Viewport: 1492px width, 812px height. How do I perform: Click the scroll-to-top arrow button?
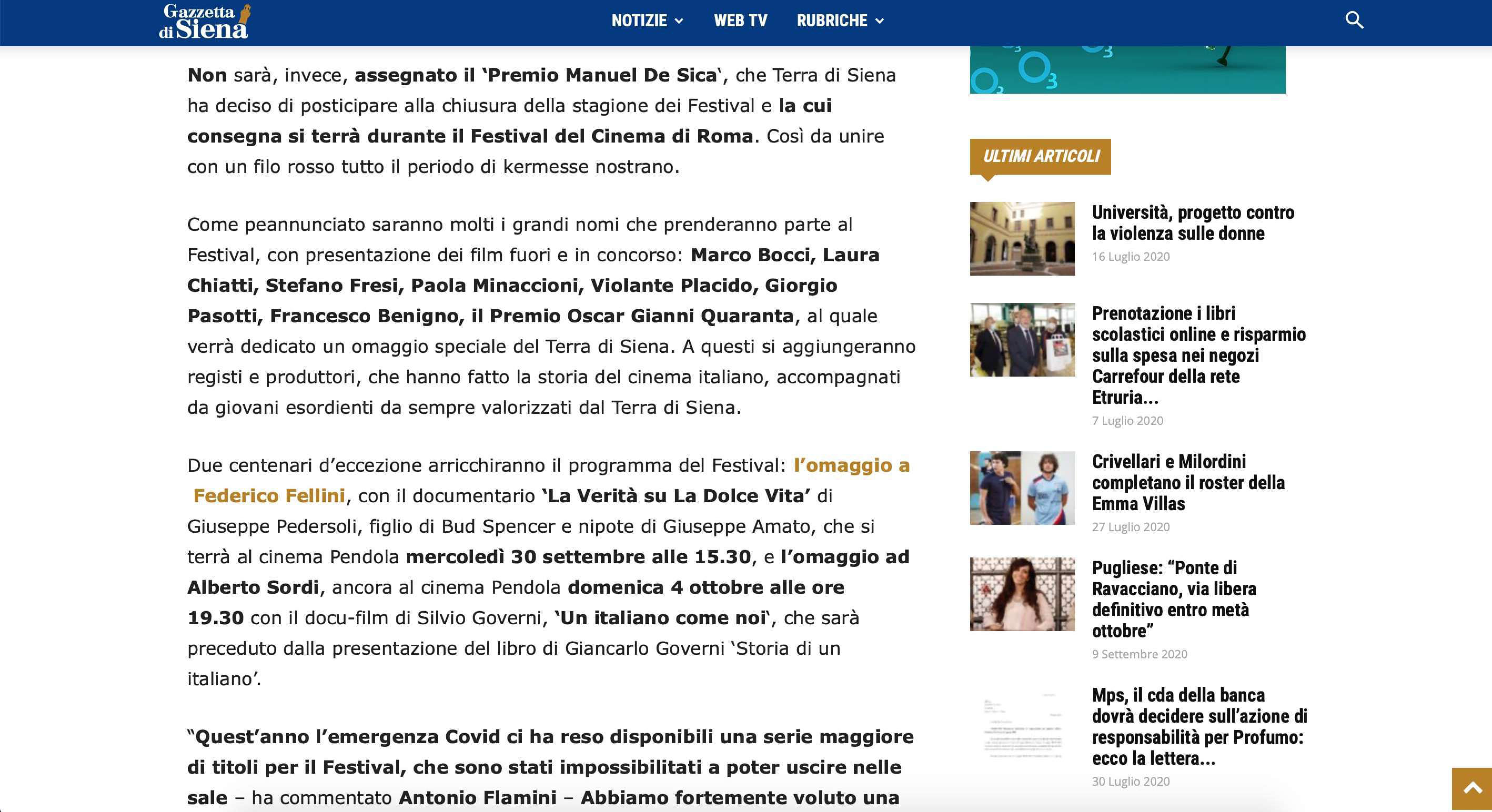pos(1472,788)
